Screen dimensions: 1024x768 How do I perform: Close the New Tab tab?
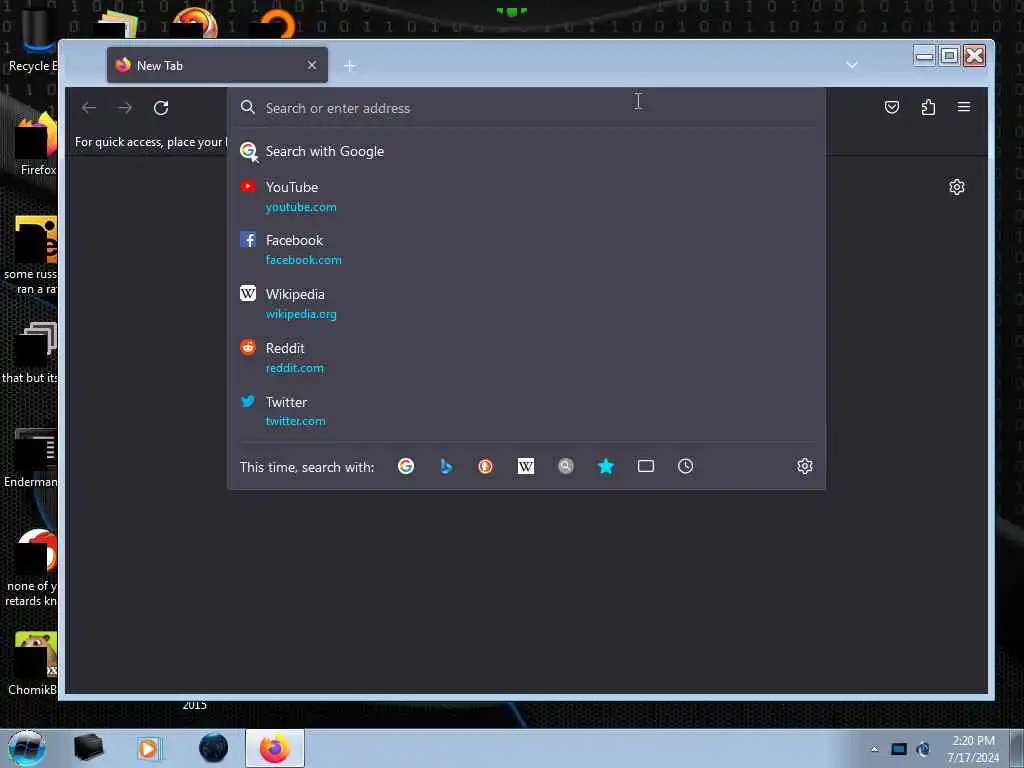[x=312, y=65]
